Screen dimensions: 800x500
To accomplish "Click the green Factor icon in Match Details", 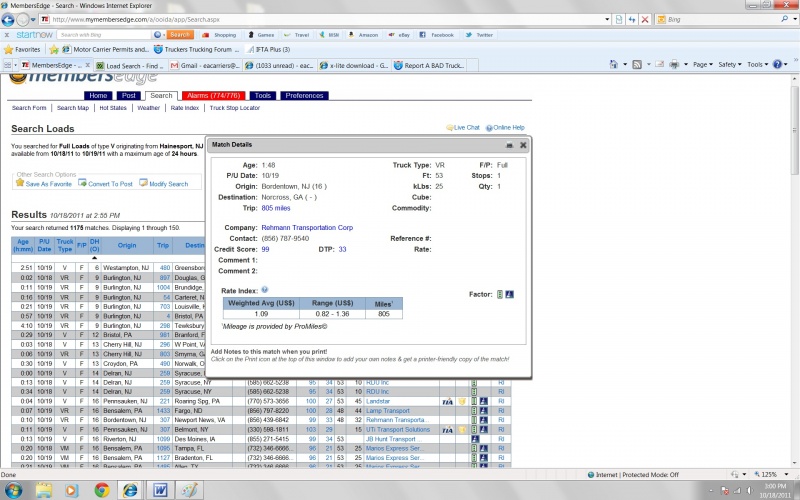I will 500,294.
